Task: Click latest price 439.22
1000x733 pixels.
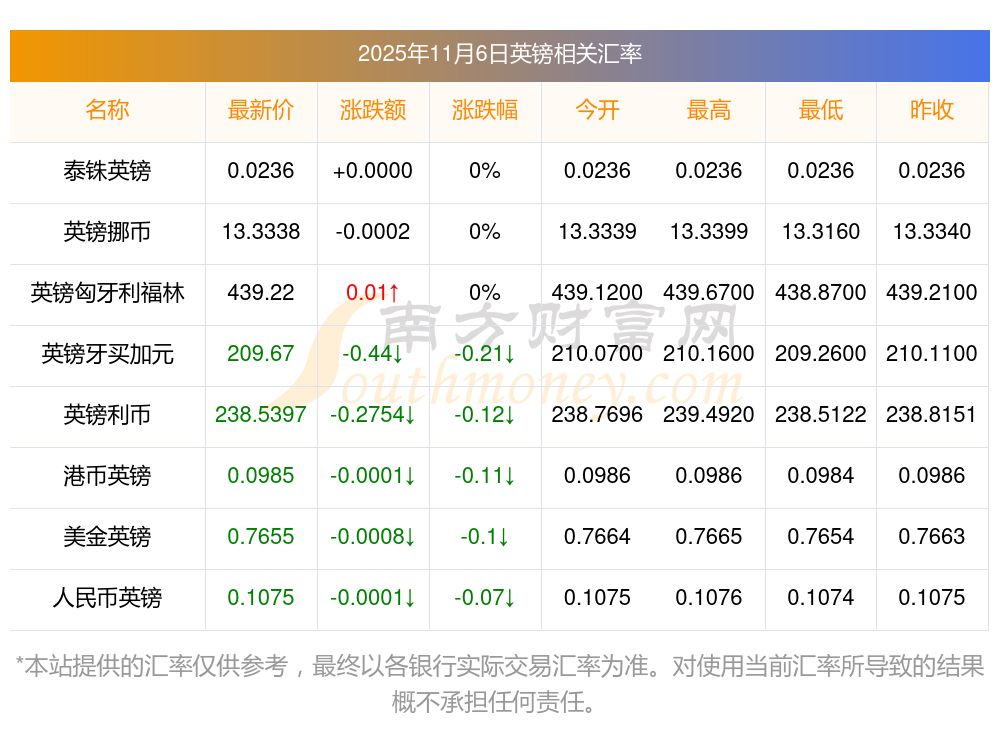Action: [x=261, y=293]
